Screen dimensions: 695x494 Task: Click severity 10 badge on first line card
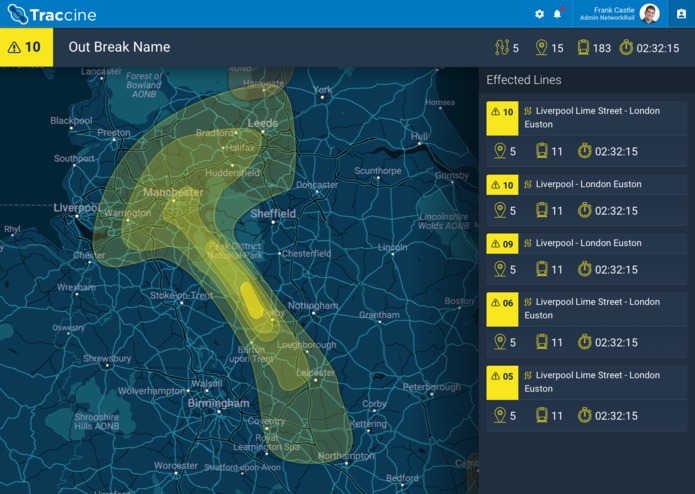point(502,118)
